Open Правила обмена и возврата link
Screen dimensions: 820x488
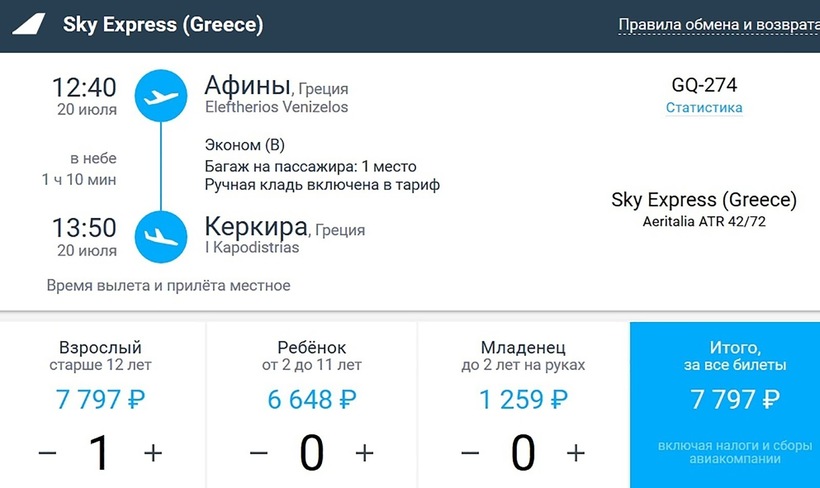(715, 25)
